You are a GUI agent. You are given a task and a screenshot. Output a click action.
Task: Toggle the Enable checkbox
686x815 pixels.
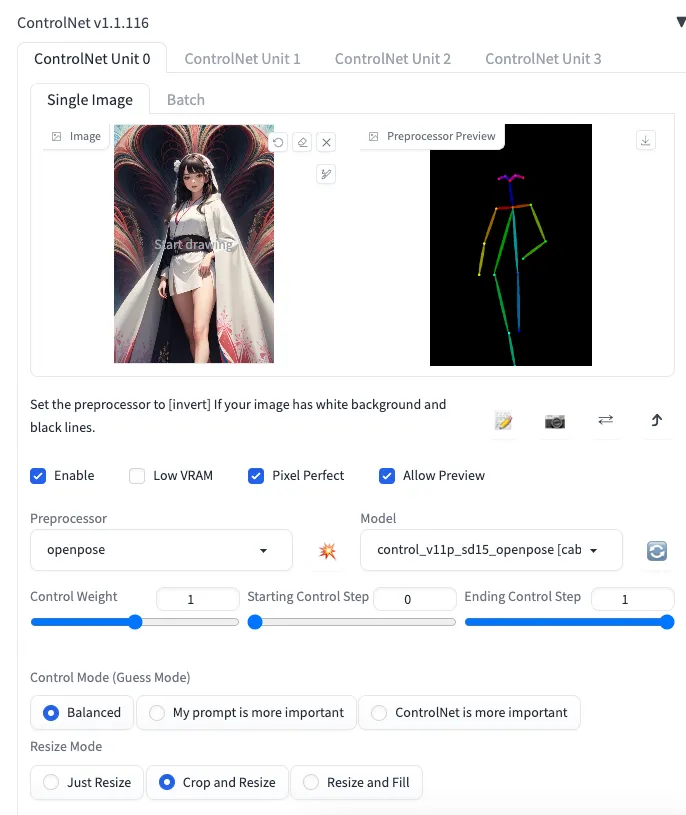click(x=38, y=476)
